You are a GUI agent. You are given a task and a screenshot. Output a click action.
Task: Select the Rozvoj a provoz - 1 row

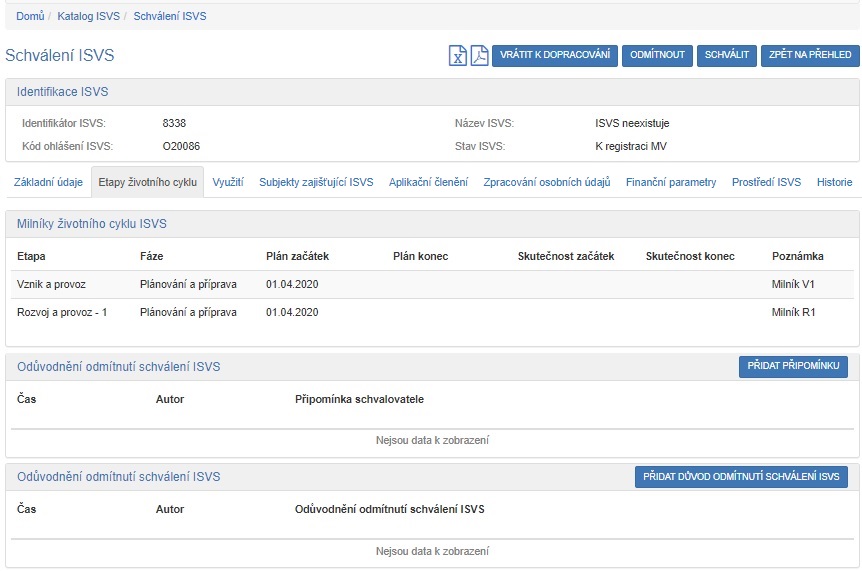[62, 313]
